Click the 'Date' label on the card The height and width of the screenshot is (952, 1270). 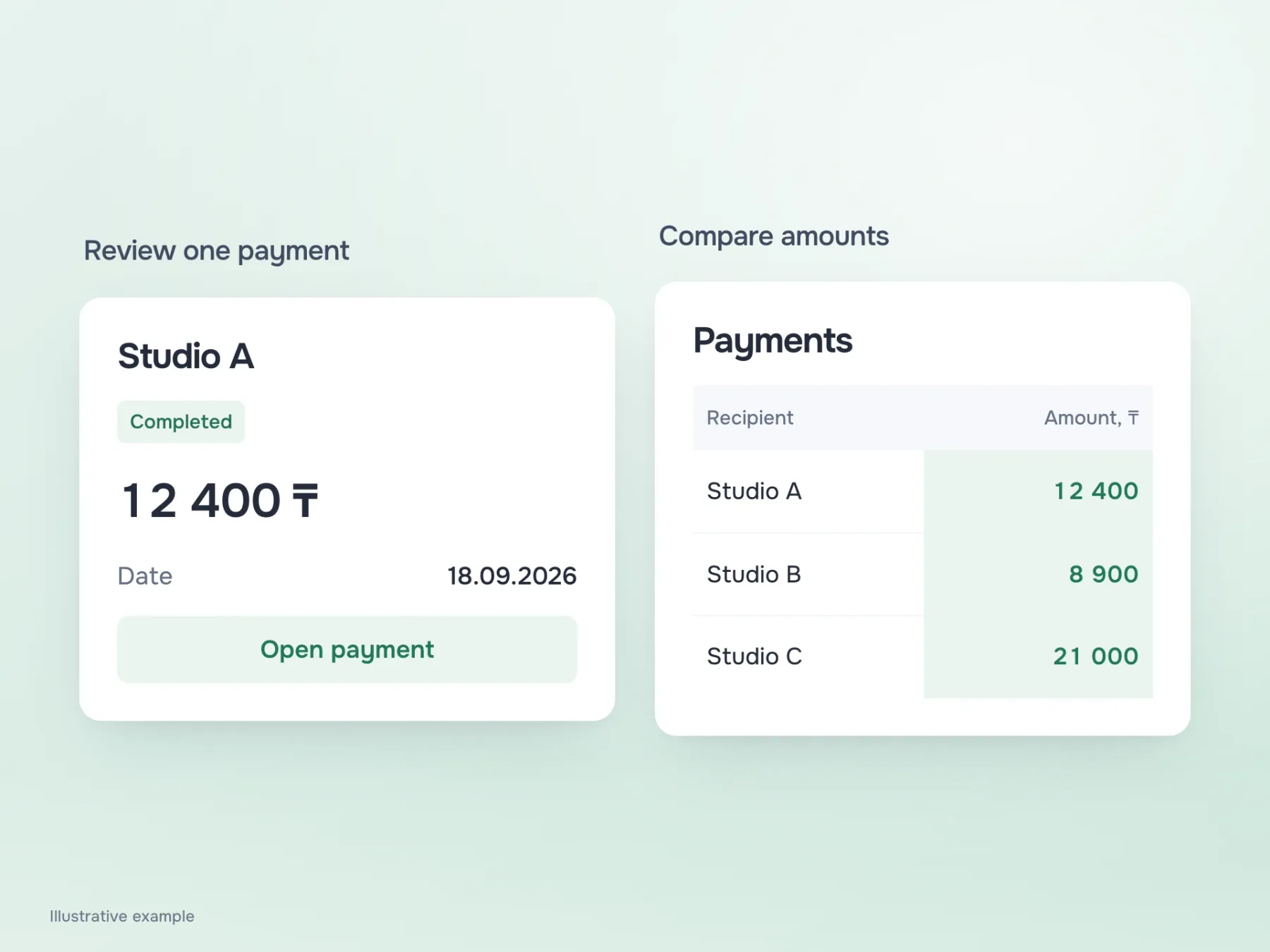click(145, 576)
